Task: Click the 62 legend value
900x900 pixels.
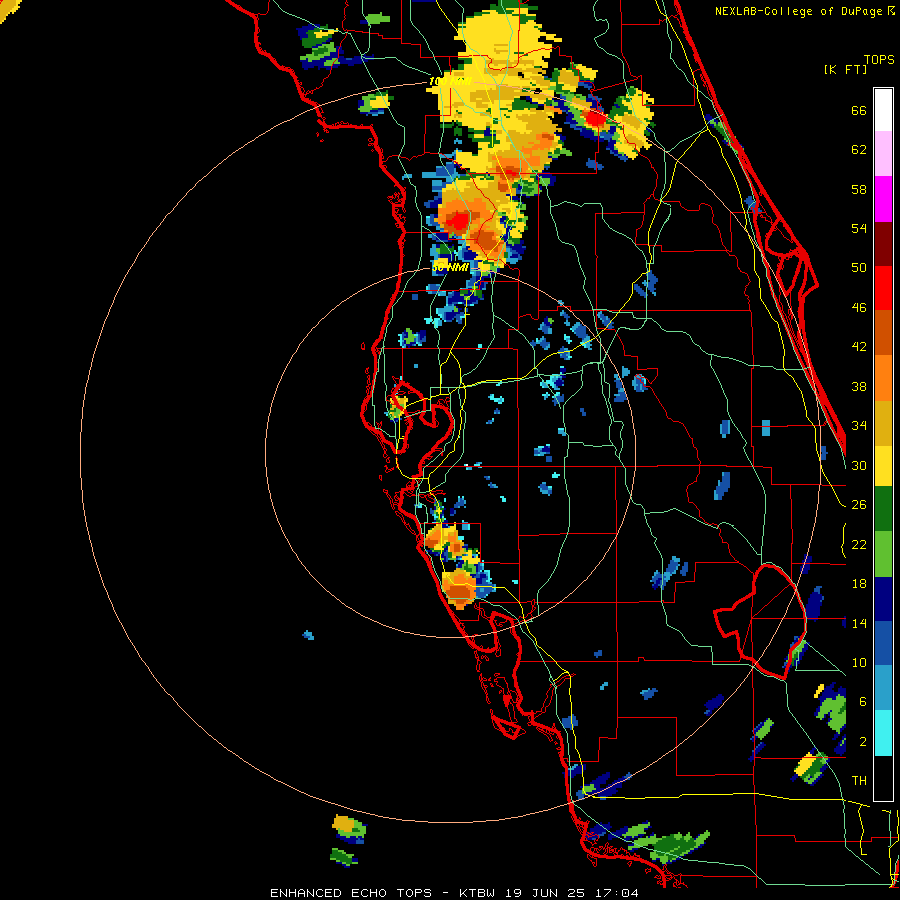Action: coord(859,150)
